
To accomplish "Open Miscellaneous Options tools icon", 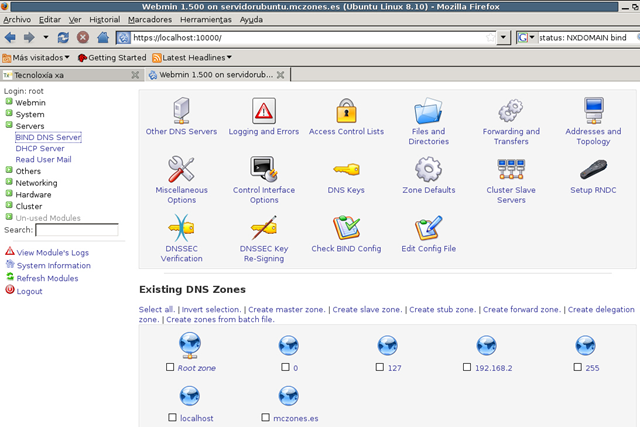I will pyautogui.click(x=181, y=169).
